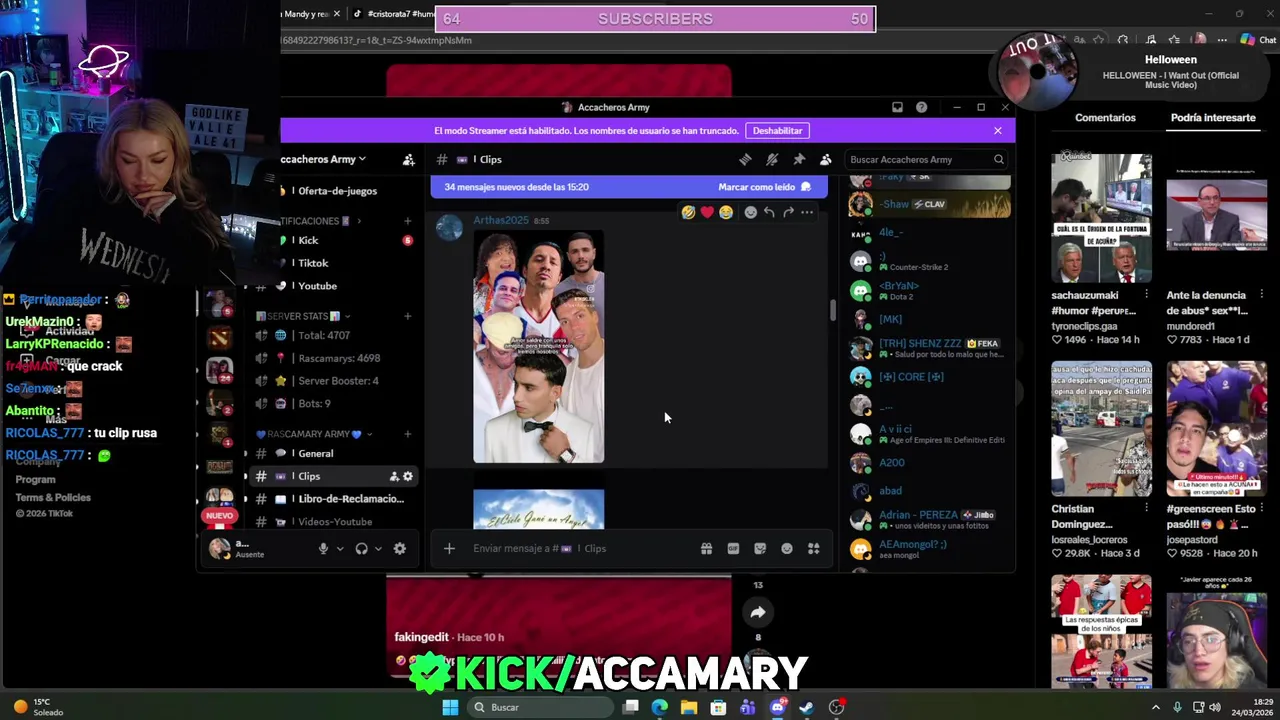This screenshot has height=720, width=1280.
Task: Select member Adrian - PEREZA in member list
Action: tap(929, 520)
